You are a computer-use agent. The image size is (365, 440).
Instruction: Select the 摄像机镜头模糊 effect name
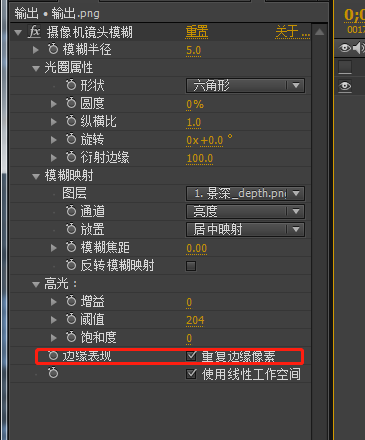click(89, 33)
